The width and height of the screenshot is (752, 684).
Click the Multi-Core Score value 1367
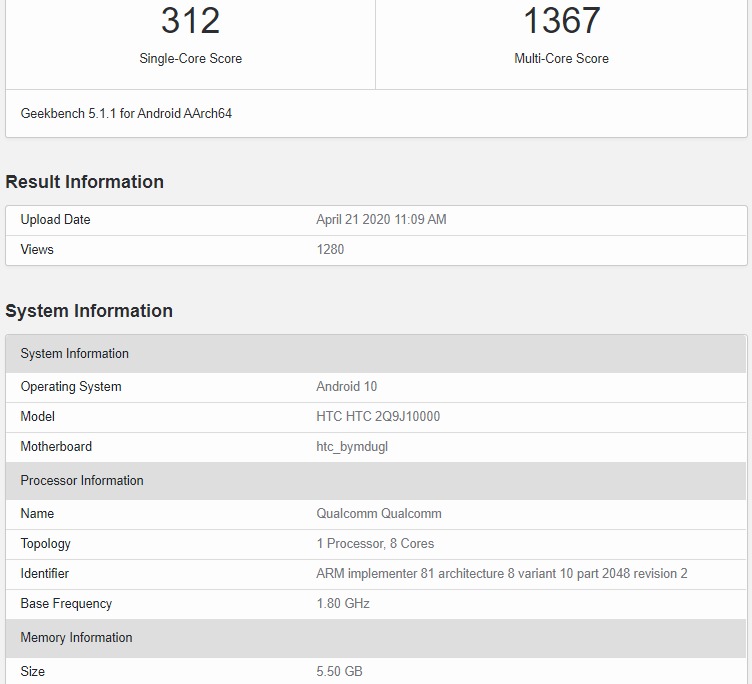point(561,21)
